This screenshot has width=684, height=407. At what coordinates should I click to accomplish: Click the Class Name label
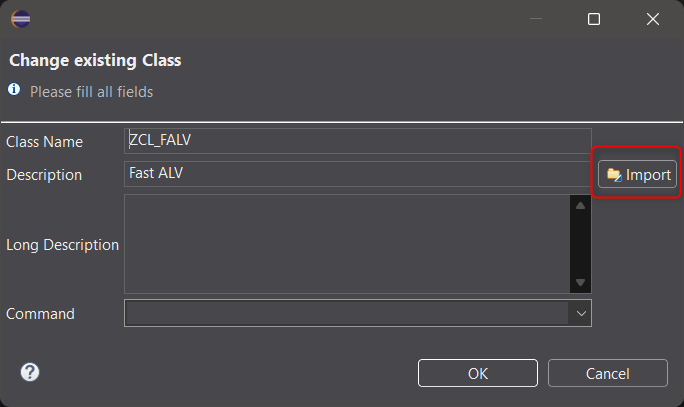coord(44,142)
